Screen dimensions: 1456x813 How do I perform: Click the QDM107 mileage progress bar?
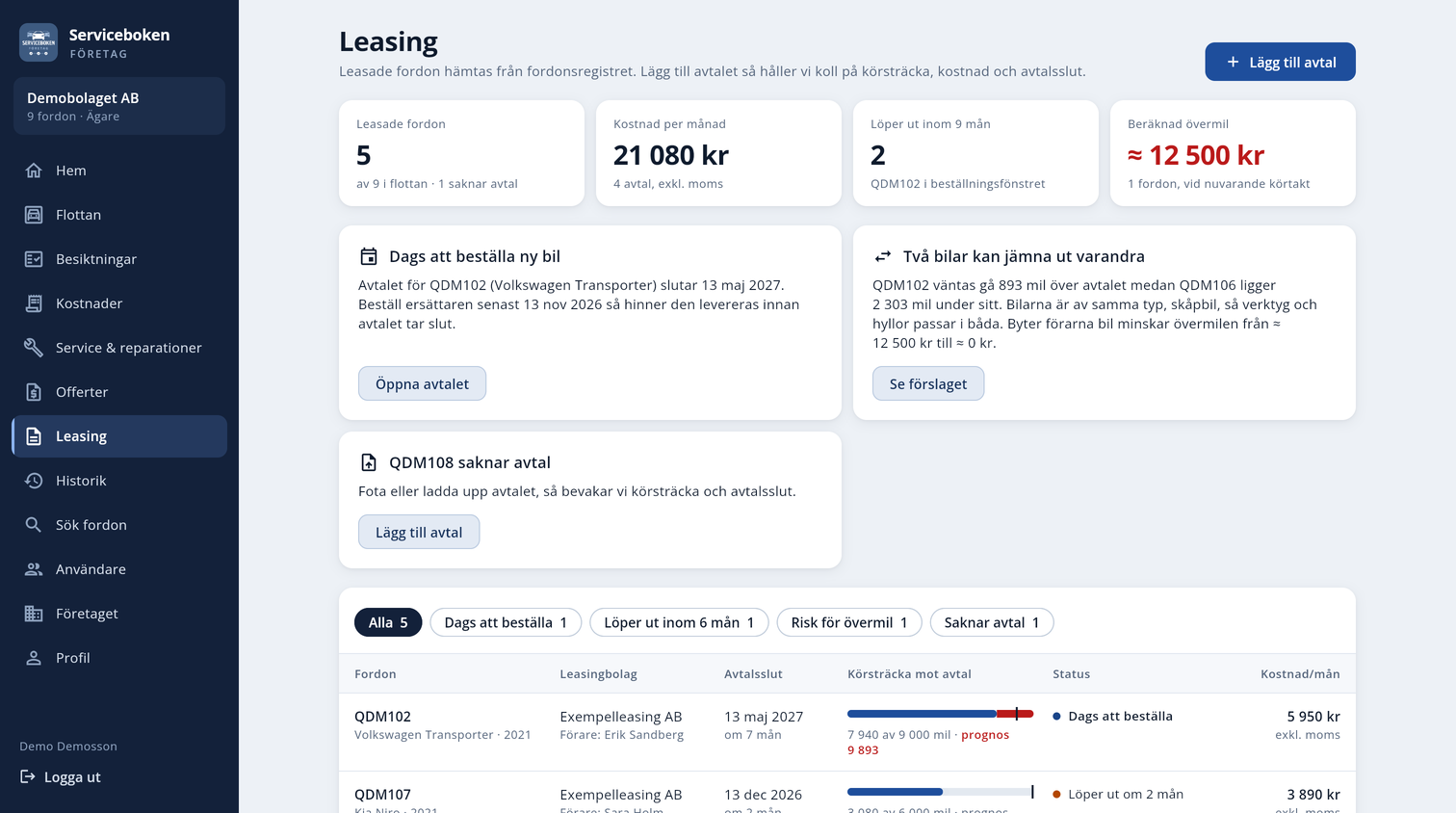pos(940,792)
